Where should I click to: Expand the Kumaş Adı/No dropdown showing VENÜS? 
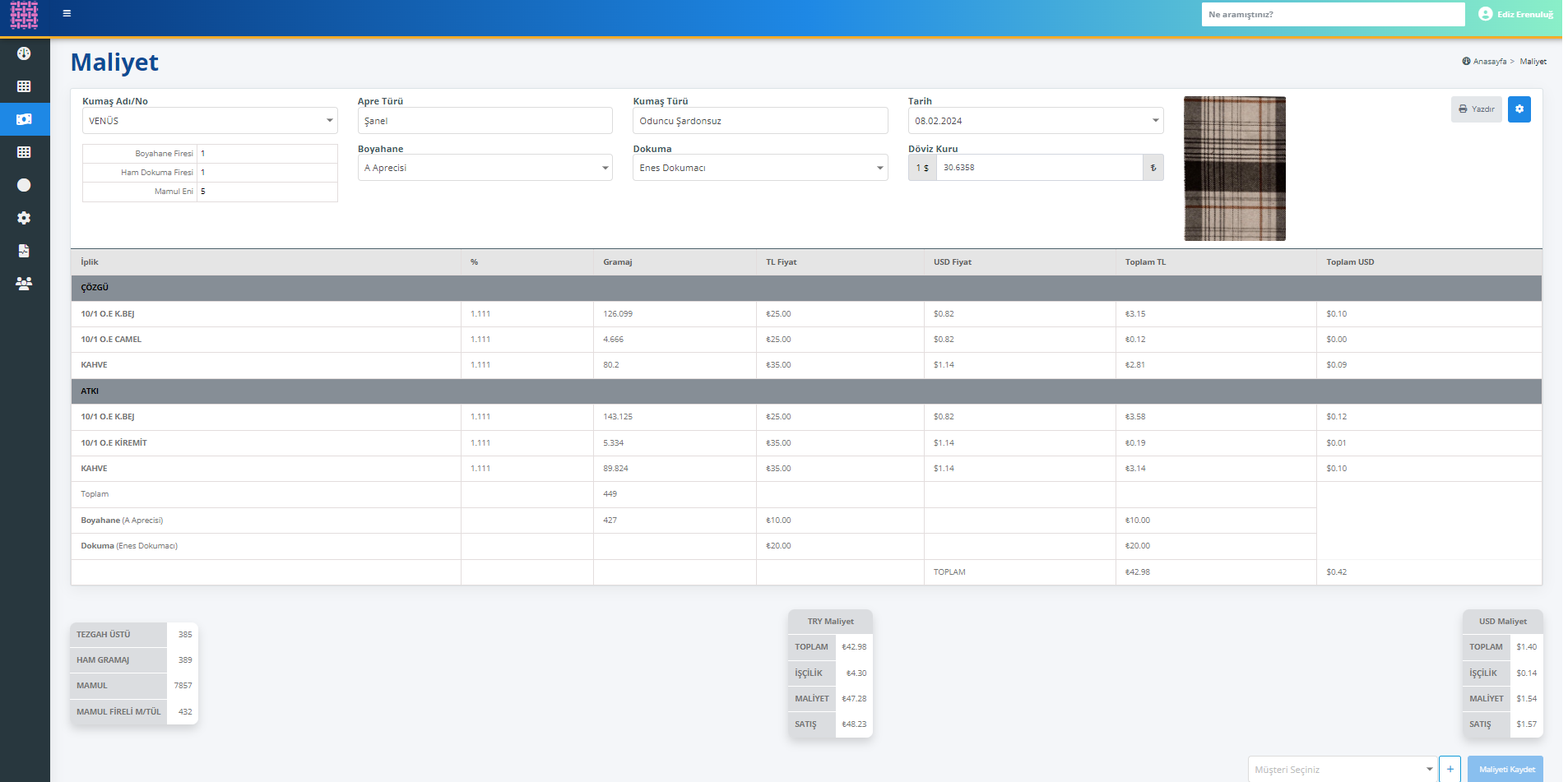(210, 121)
